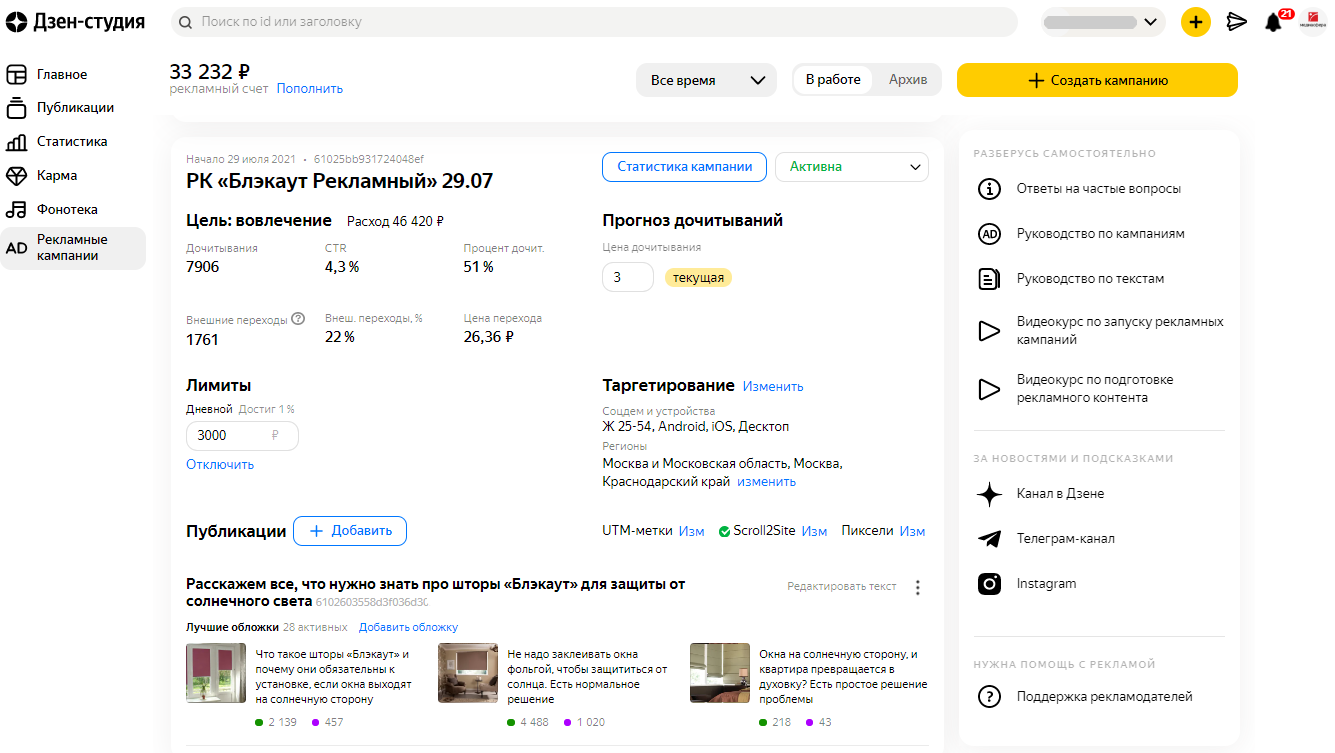The image size is (1335, 753).
Task: Click the Цена дочитывания input with value 3
Action: click(x=627, y=277)
